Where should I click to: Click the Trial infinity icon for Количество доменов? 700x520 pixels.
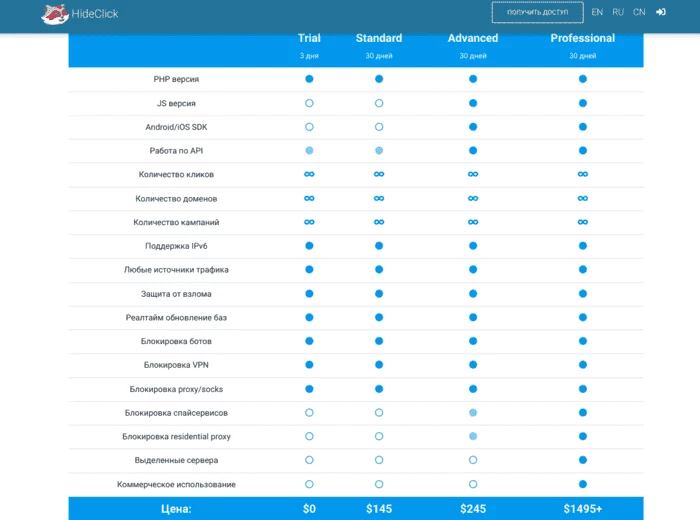pos(309,198)
